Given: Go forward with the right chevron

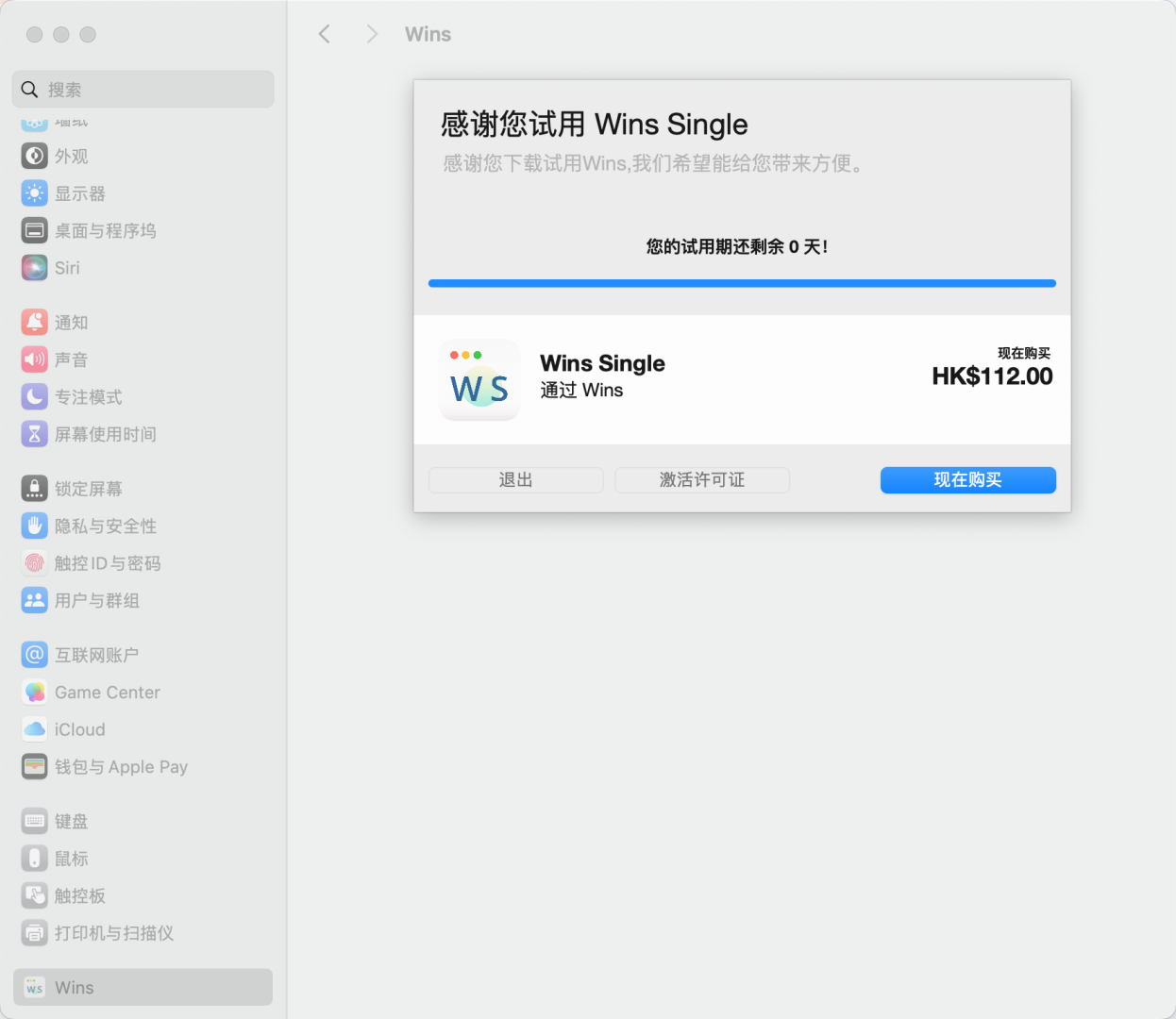Looking at the screenshot, I should click(x=372, y=34).
